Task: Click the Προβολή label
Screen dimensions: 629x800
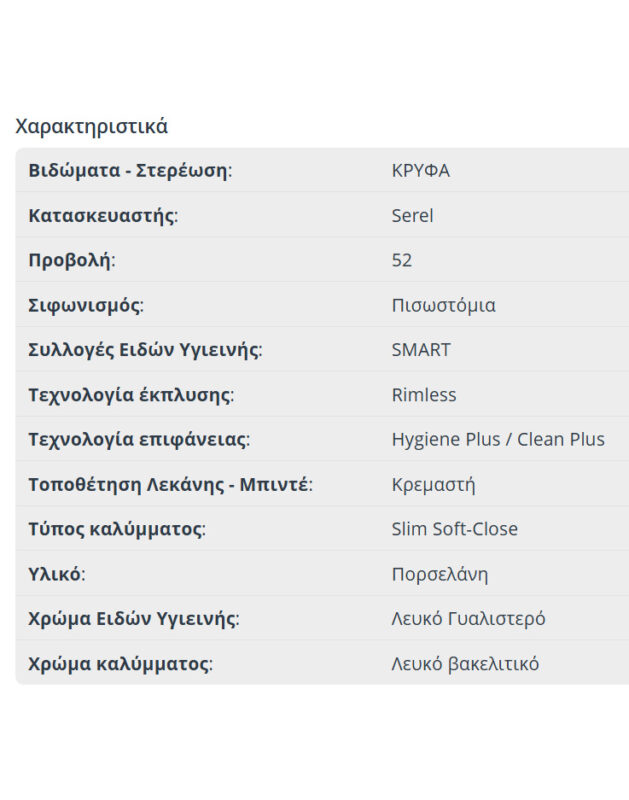Action: [x=72, y=260]
